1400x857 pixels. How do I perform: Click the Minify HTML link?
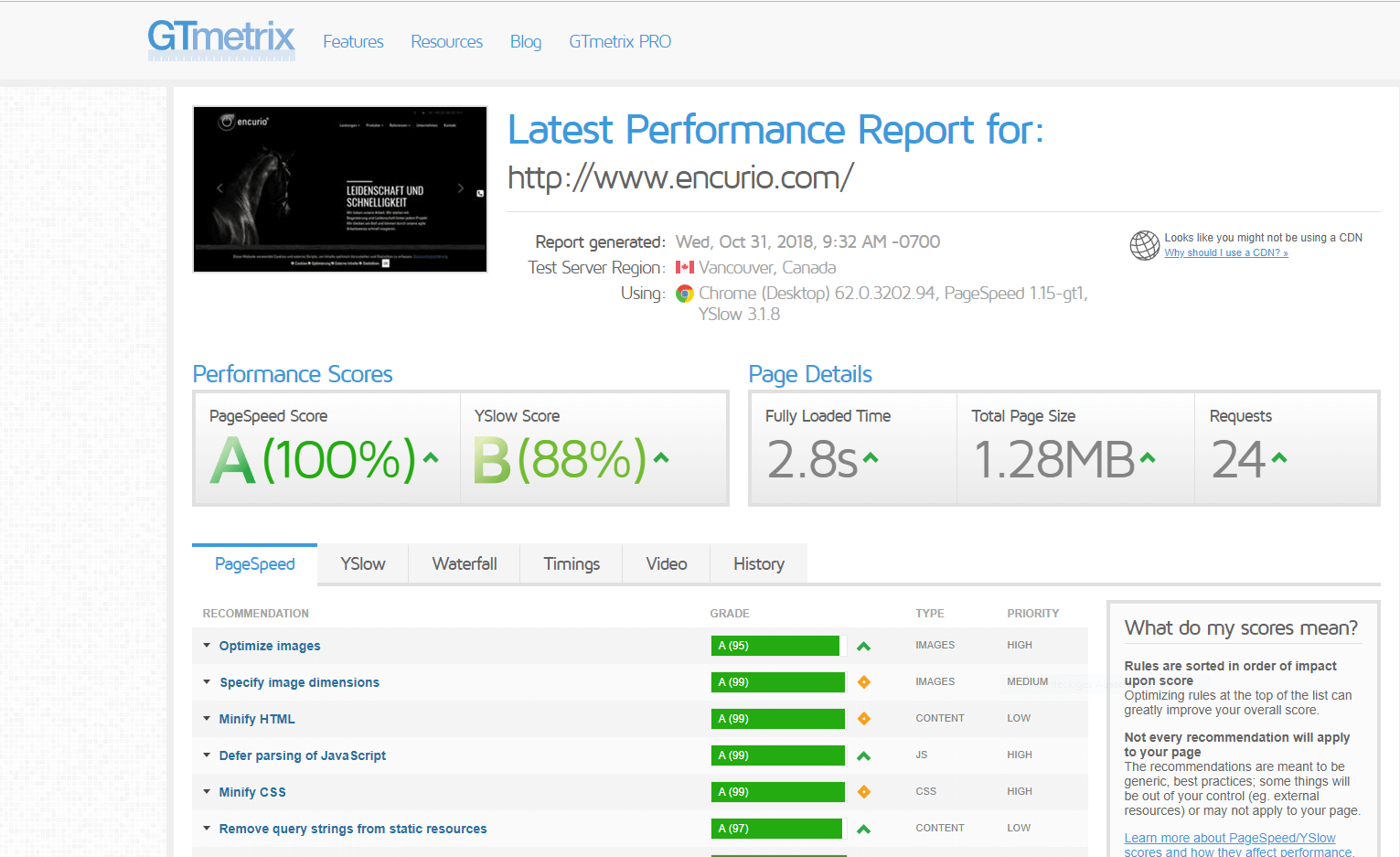coord(257,719)
